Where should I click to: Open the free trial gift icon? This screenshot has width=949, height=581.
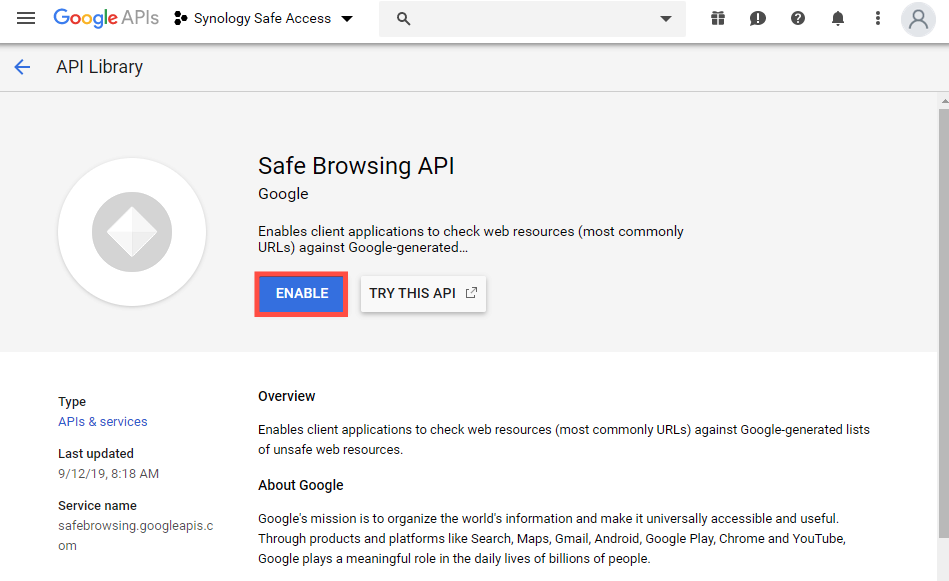(718, 18)
